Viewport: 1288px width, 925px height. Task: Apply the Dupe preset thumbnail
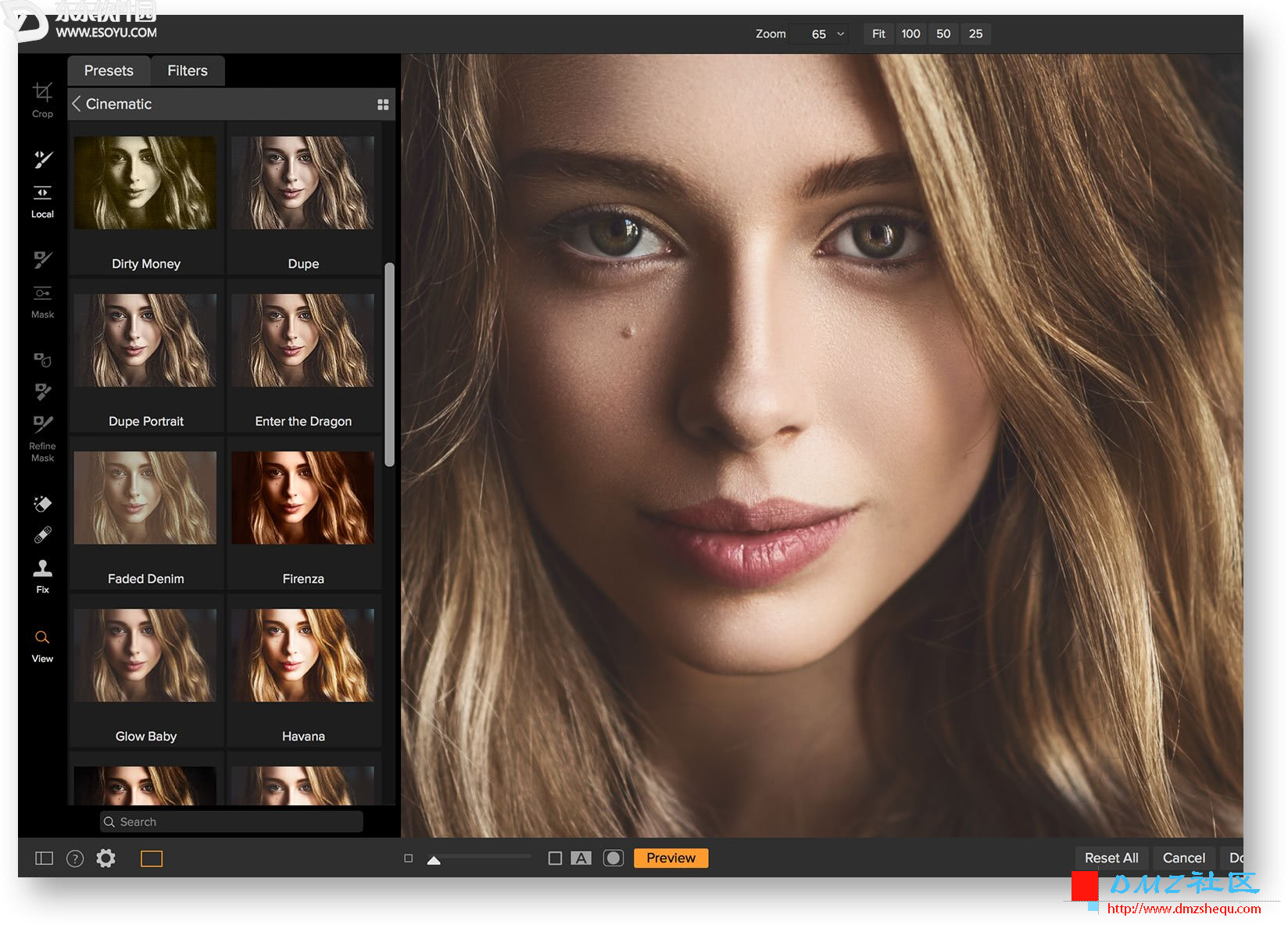tap(302, 183)
